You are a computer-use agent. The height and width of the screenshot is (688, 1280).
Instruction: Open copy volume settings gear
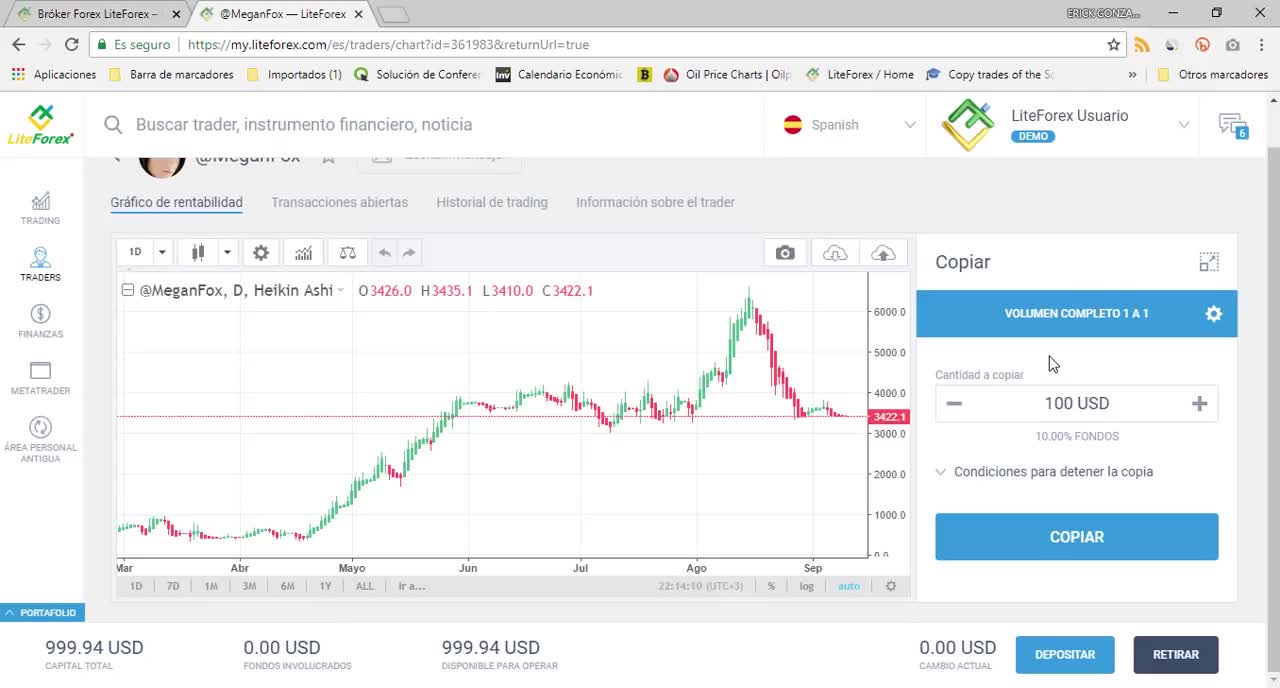pyautogui.click(x=1213, y=314)
